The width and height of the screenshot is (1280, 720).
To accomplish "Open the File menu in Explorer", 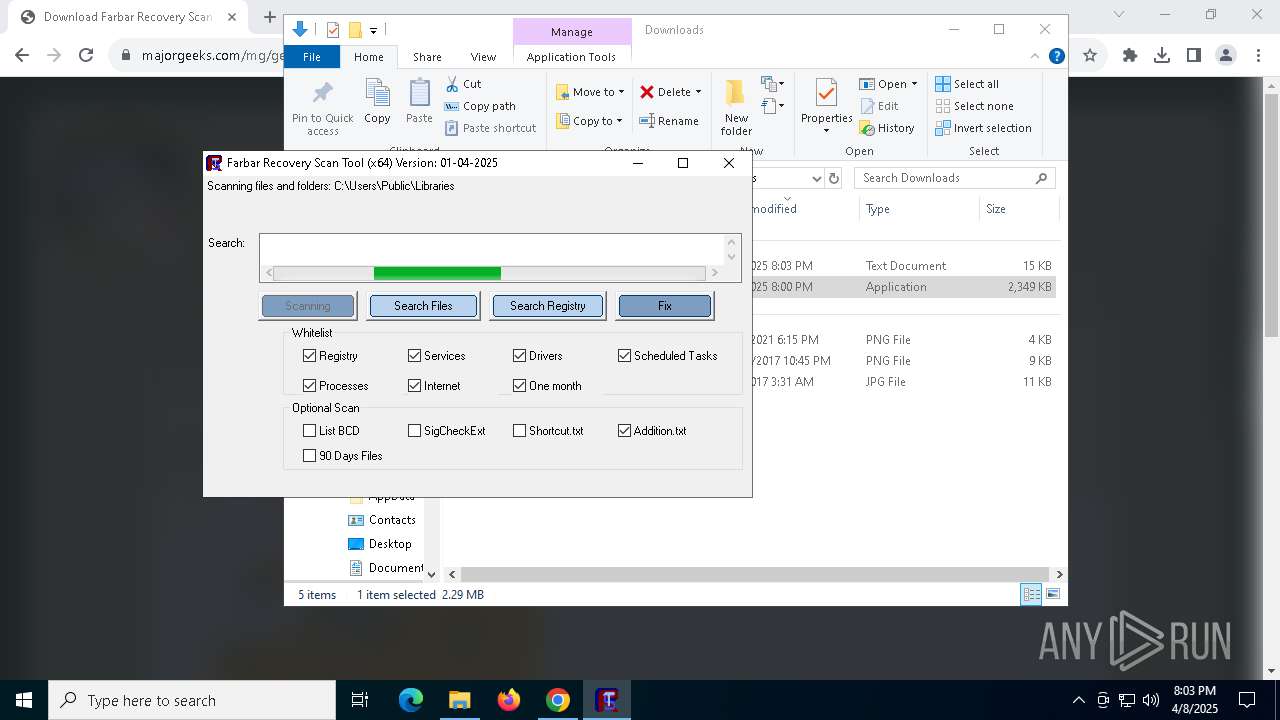I will (x=312, y=57).
